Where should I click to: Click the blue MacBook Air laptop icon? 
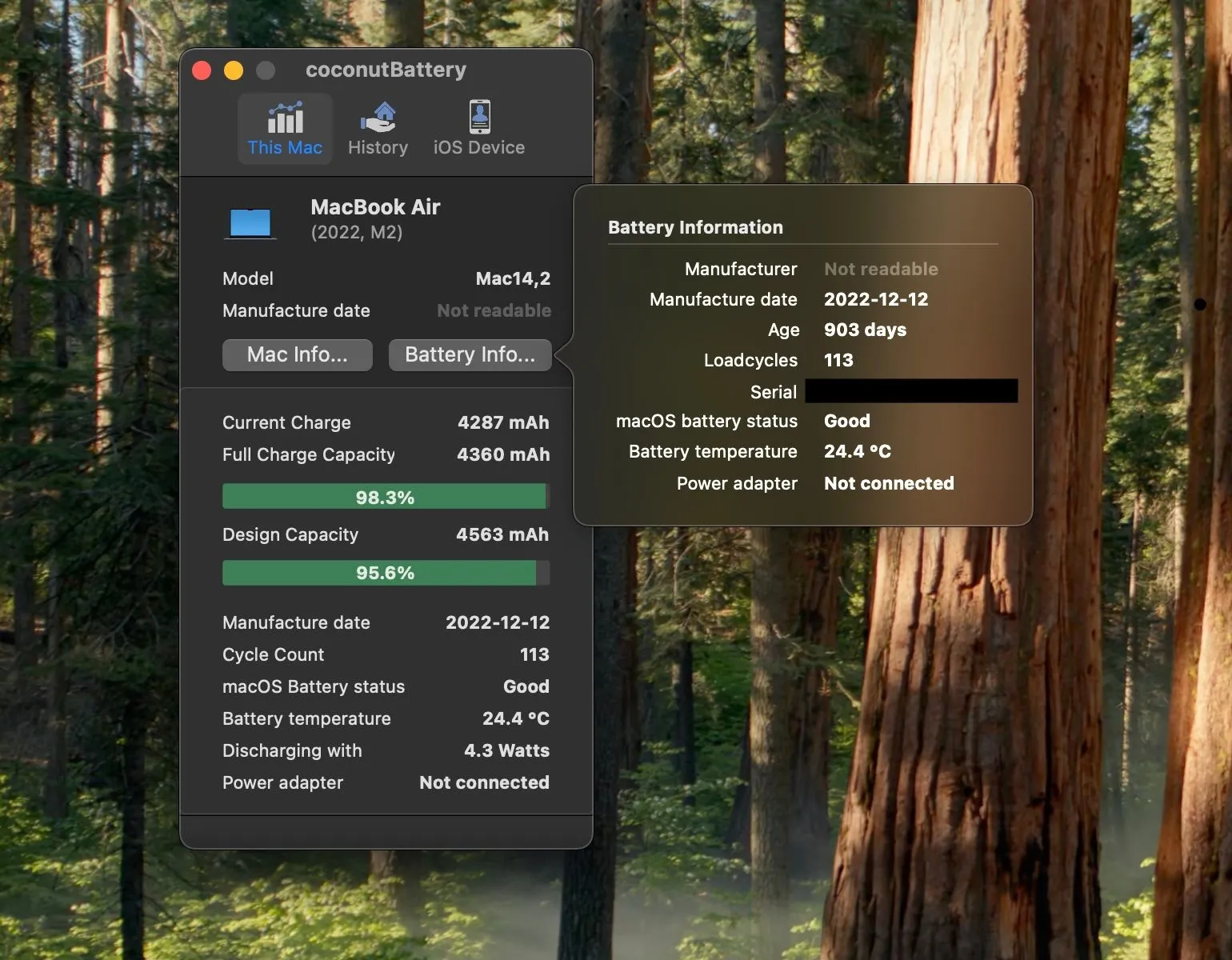(250, 222)
